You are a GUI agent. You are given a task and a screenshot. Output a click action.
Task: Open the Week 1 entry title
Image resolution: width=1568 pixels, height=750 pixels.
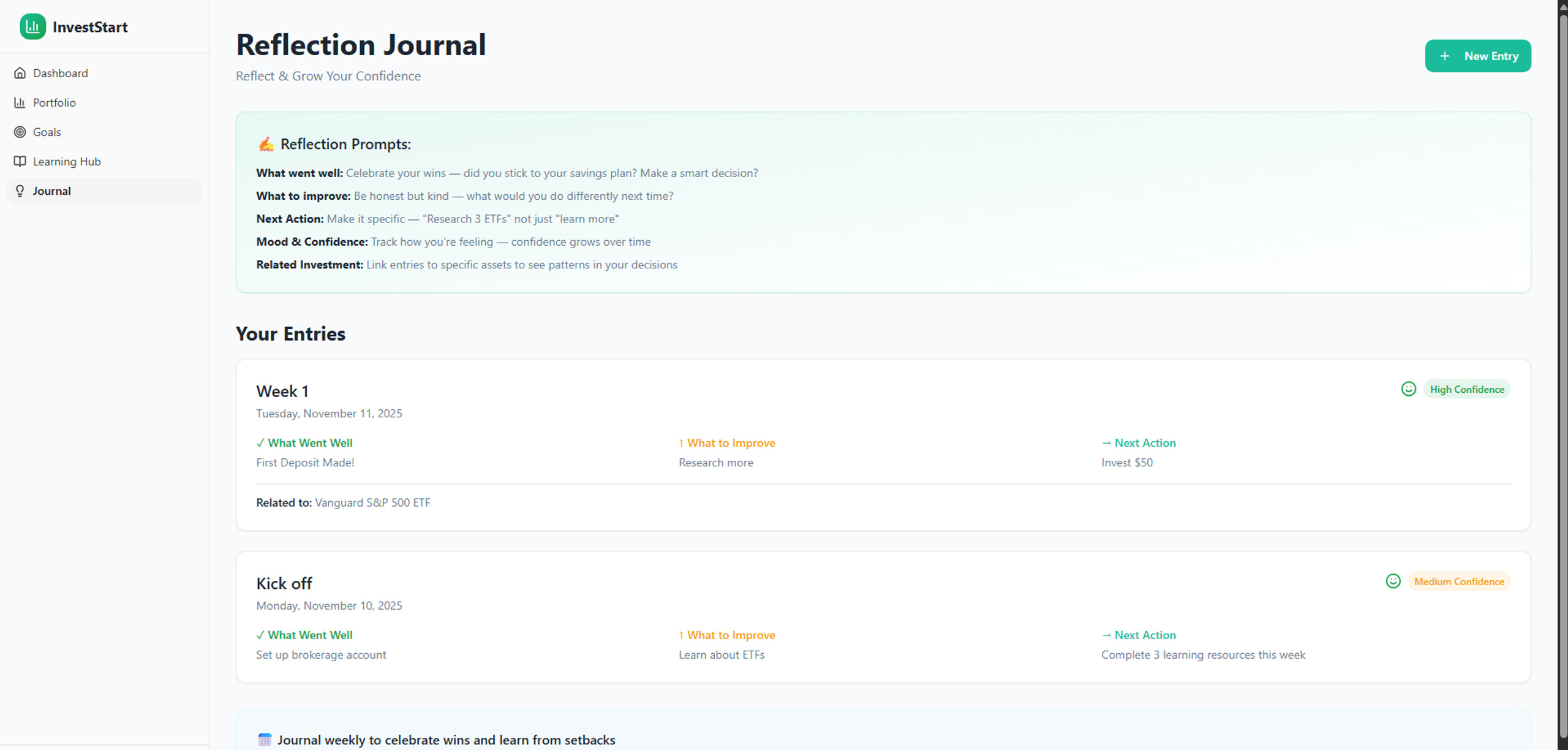[x=282, y=391]
